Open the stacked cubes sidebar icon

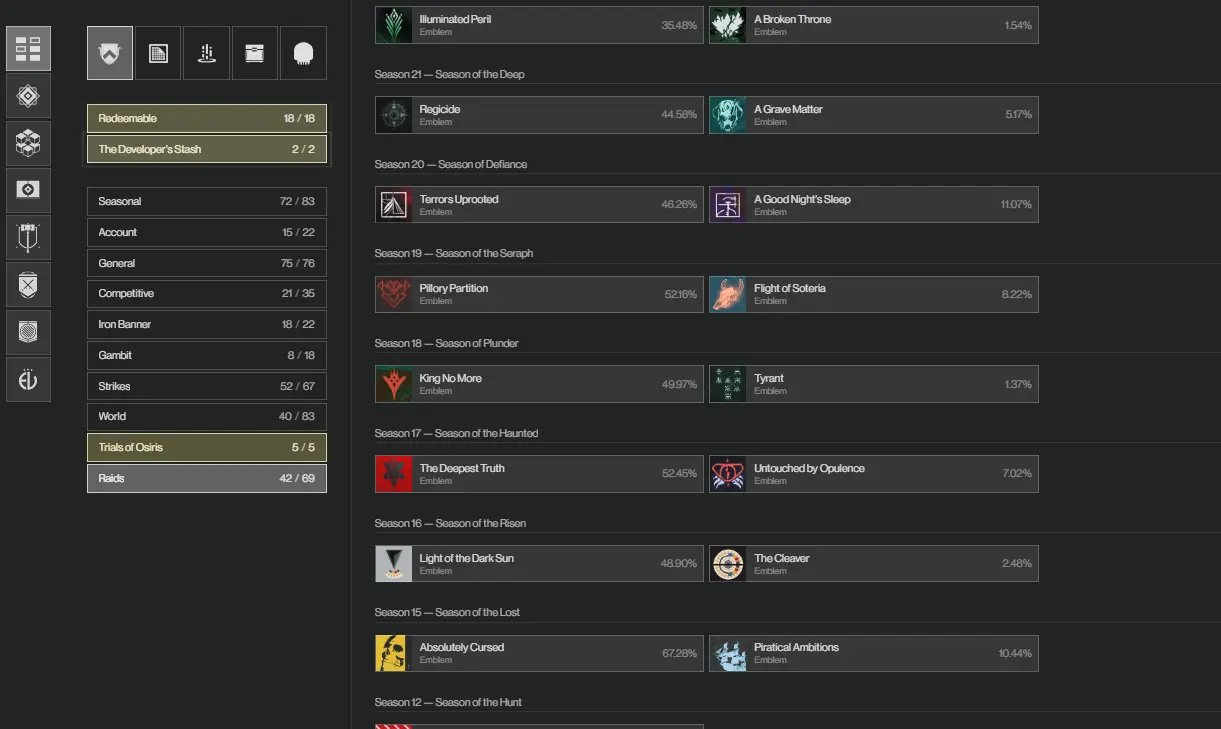click(28, 143)
